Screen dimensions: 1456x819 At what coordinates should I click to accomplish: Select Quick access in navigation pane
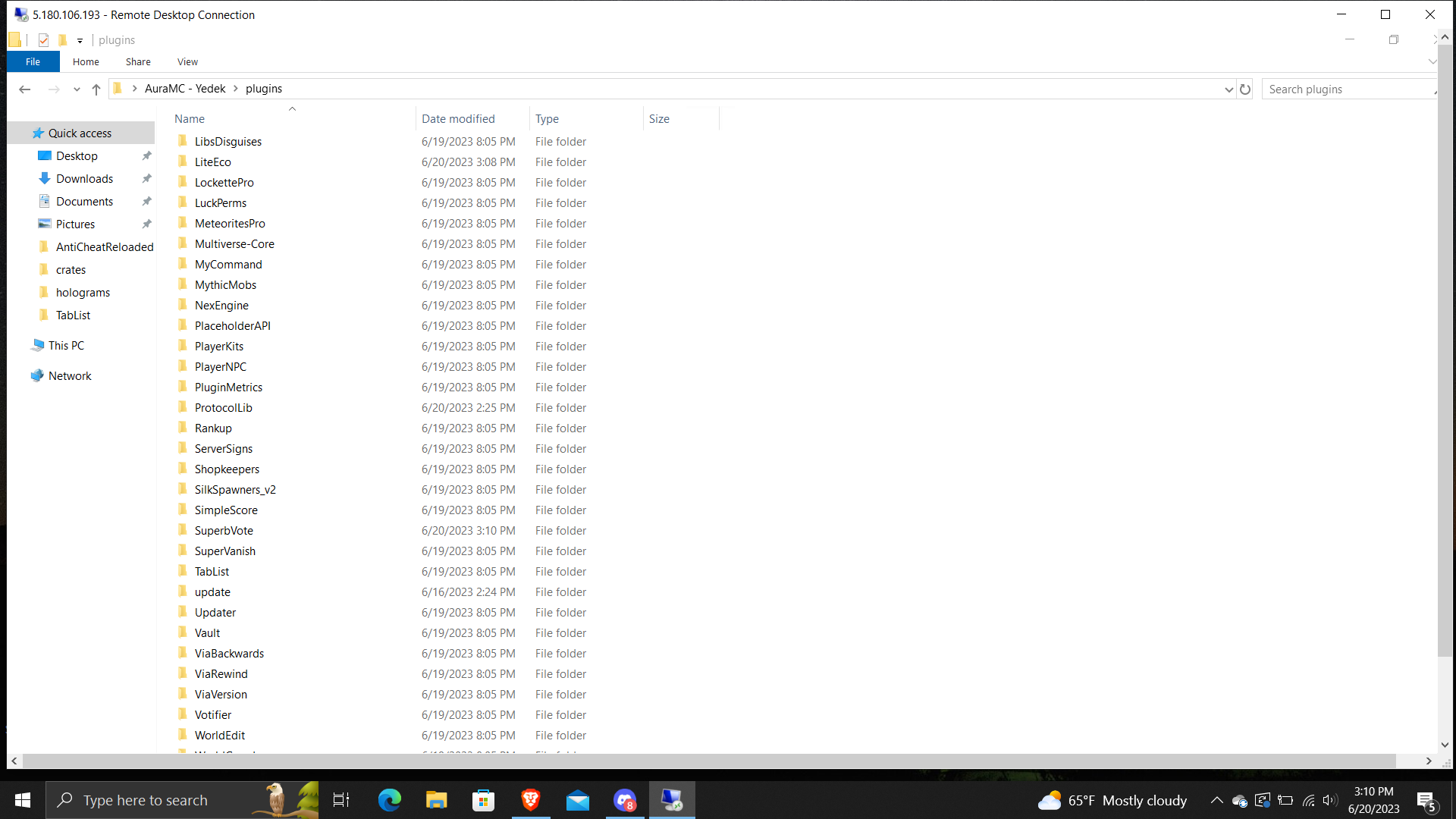80,133
